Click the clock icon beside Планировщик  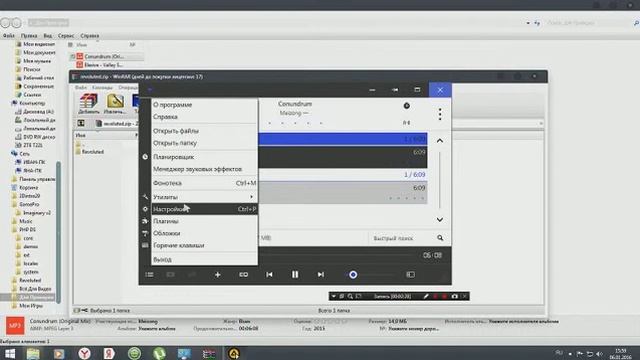click(x=145, y=157)
